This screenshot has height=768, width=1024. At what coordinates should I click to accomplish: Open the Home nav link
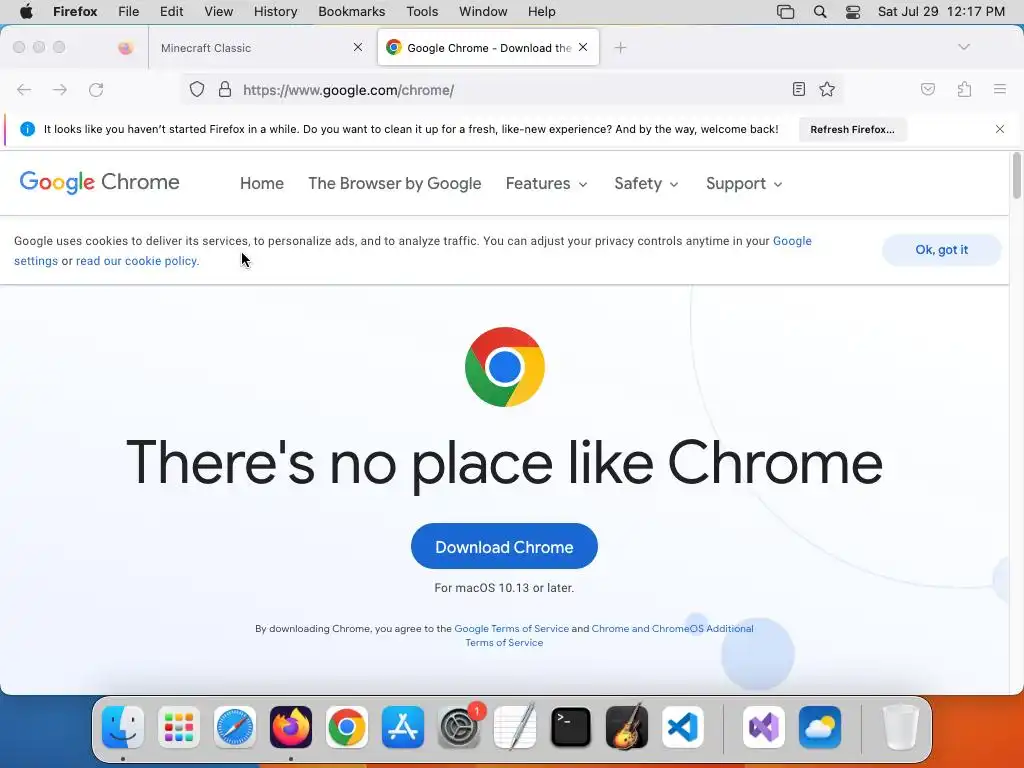[262, 184]
